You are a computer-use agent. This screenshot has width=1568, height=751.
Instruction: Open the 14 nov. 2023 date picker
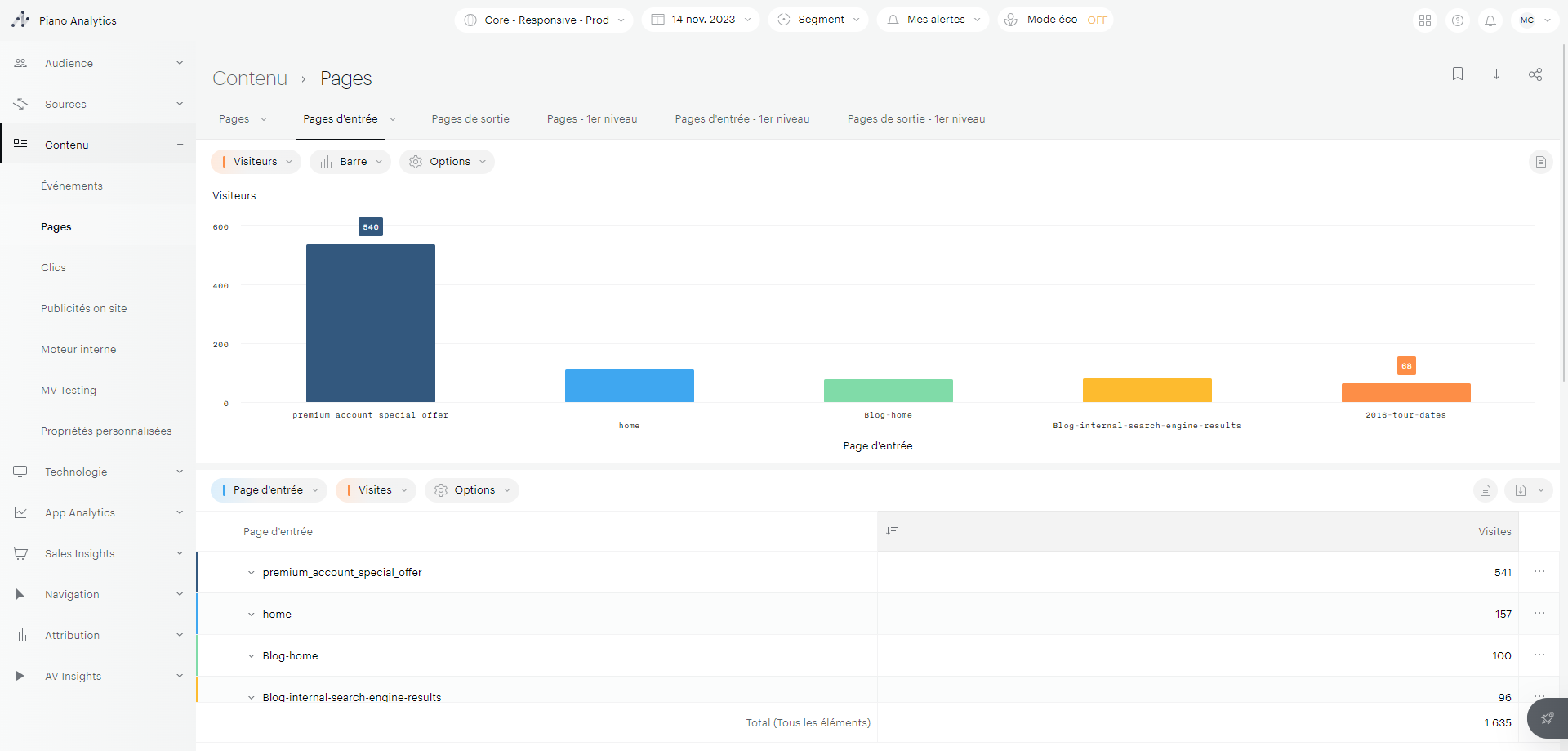click(701, 20)
